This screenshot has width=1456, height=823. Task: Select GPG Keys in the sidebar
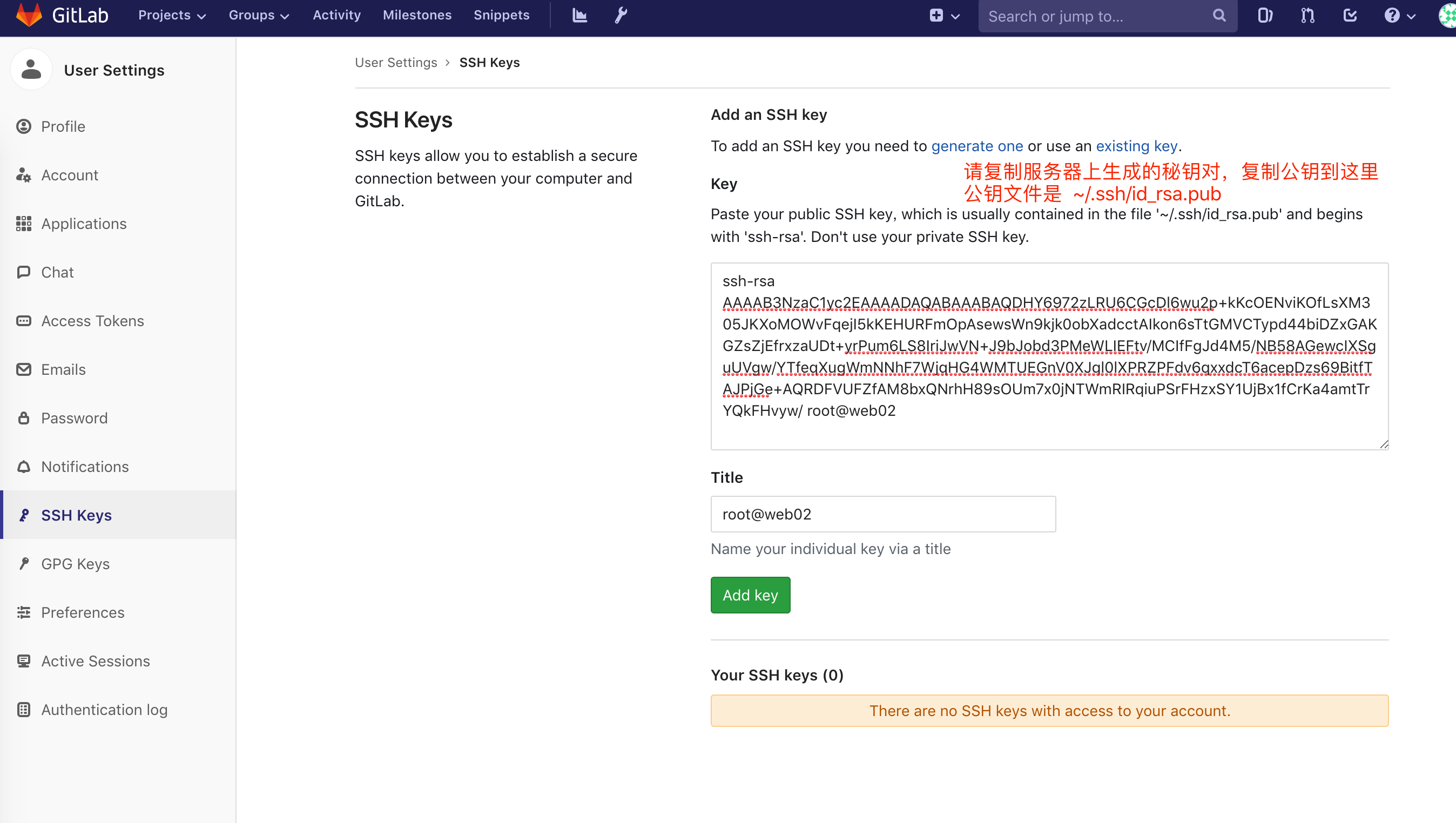pos(75,564)
